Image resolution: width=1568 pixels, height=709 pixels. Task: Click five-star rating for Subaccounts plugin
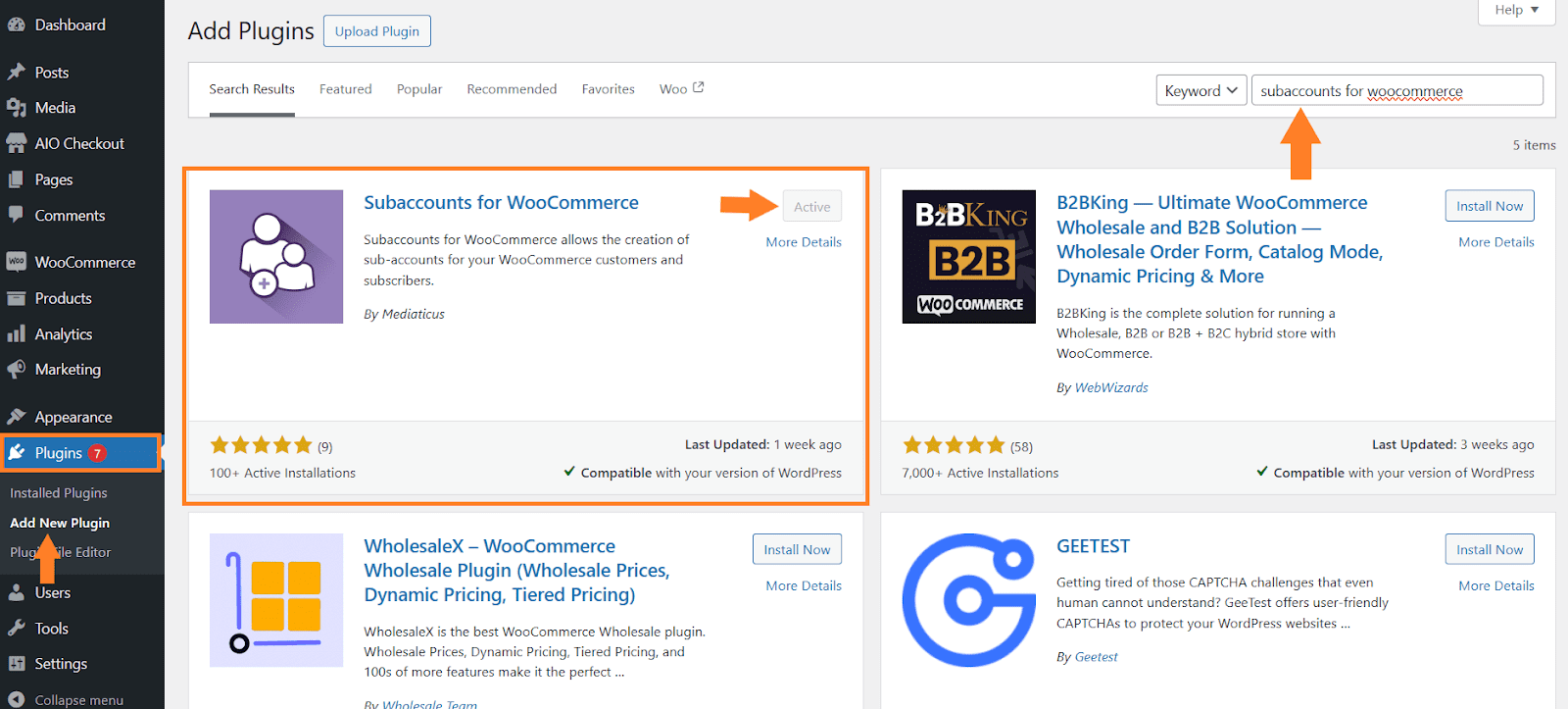[x=261, y=445]
